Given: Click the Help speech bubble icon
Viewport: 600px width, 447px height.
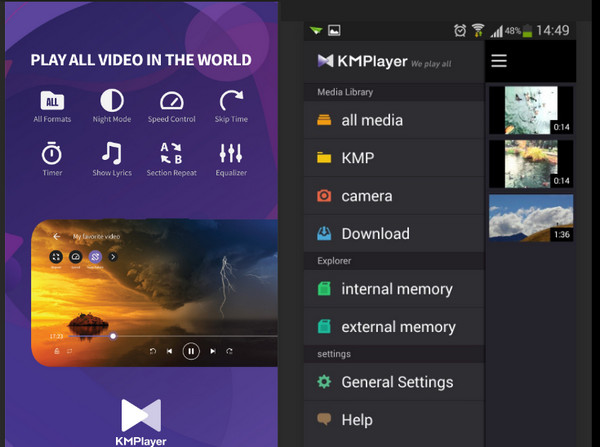Looking at the screenshot, I should point(324,419).
